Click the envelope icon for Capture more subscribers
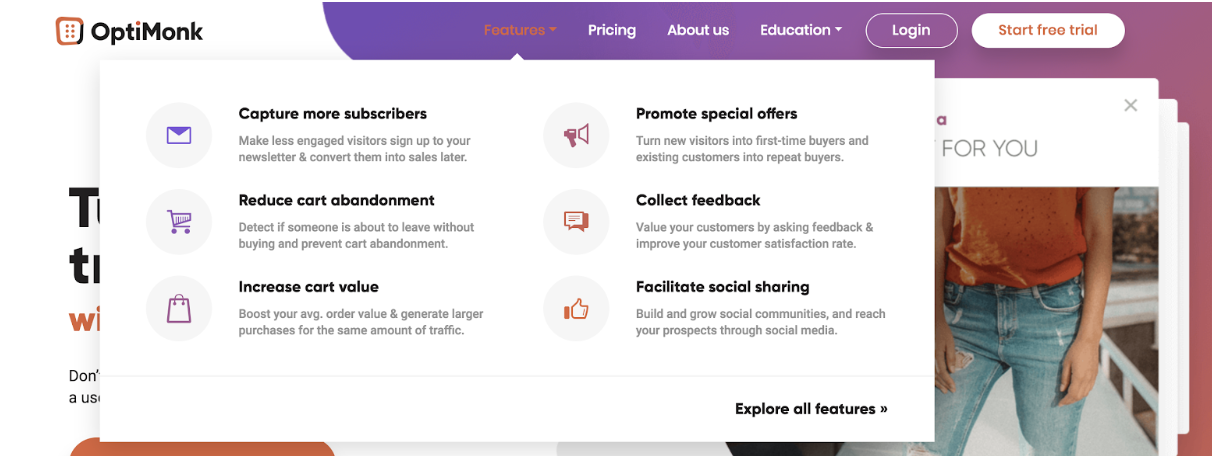 [x=179, y=135]
